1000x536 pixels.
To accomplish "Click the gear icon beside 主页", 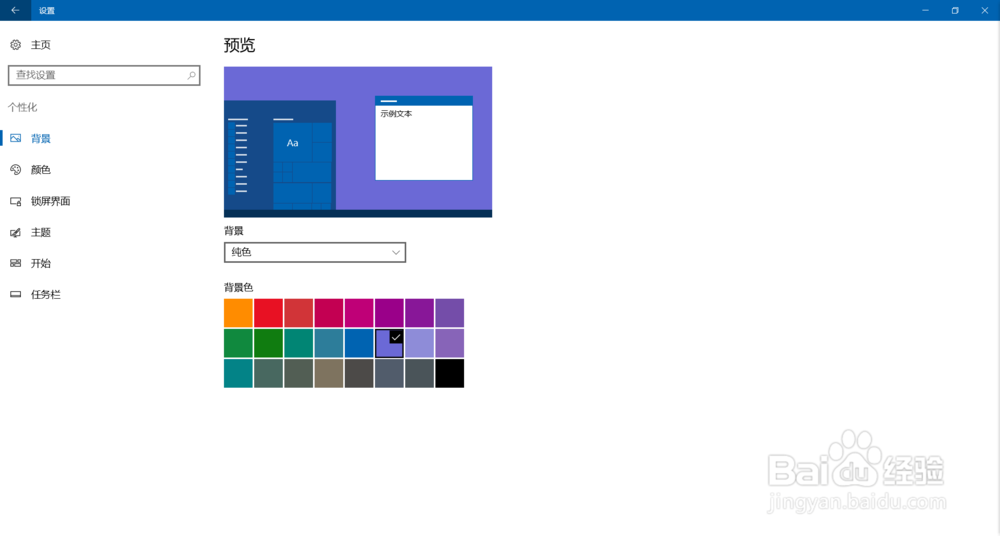I will (x=15, y=45).
